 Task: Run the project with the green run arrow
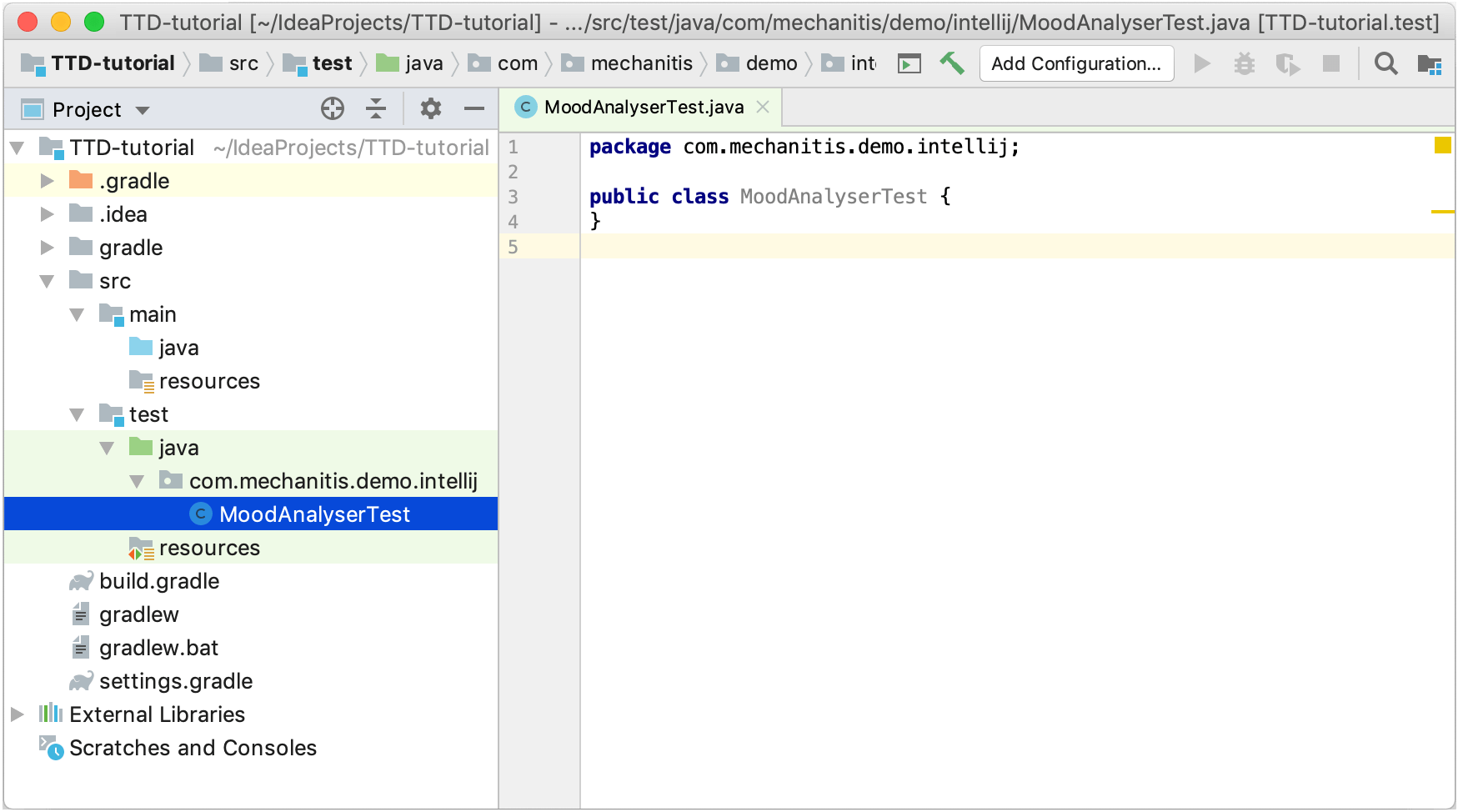1201,63
